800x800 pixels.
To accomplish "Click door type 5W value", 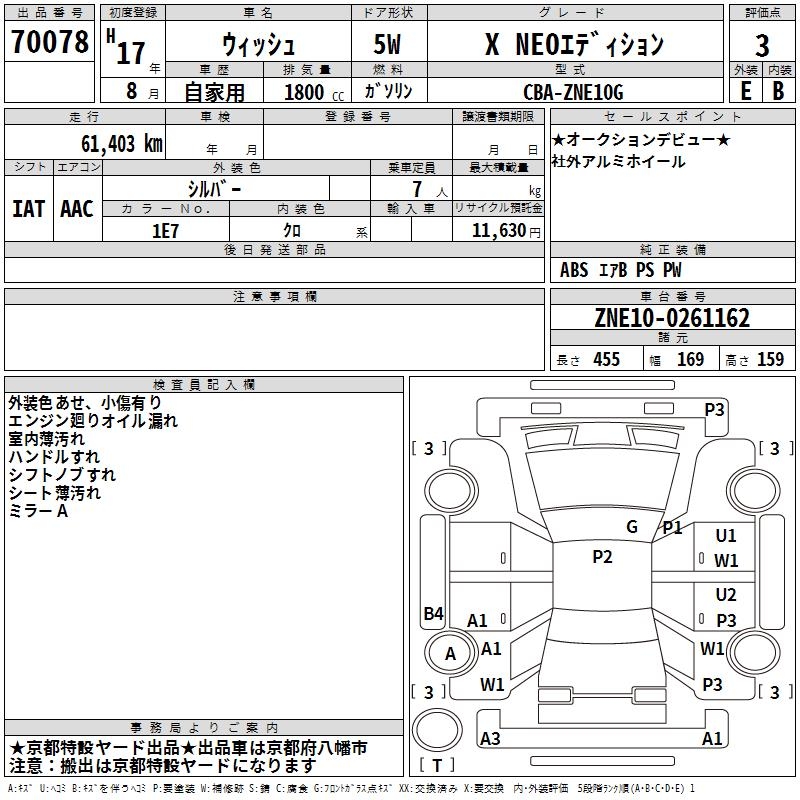I will point(387,44).
